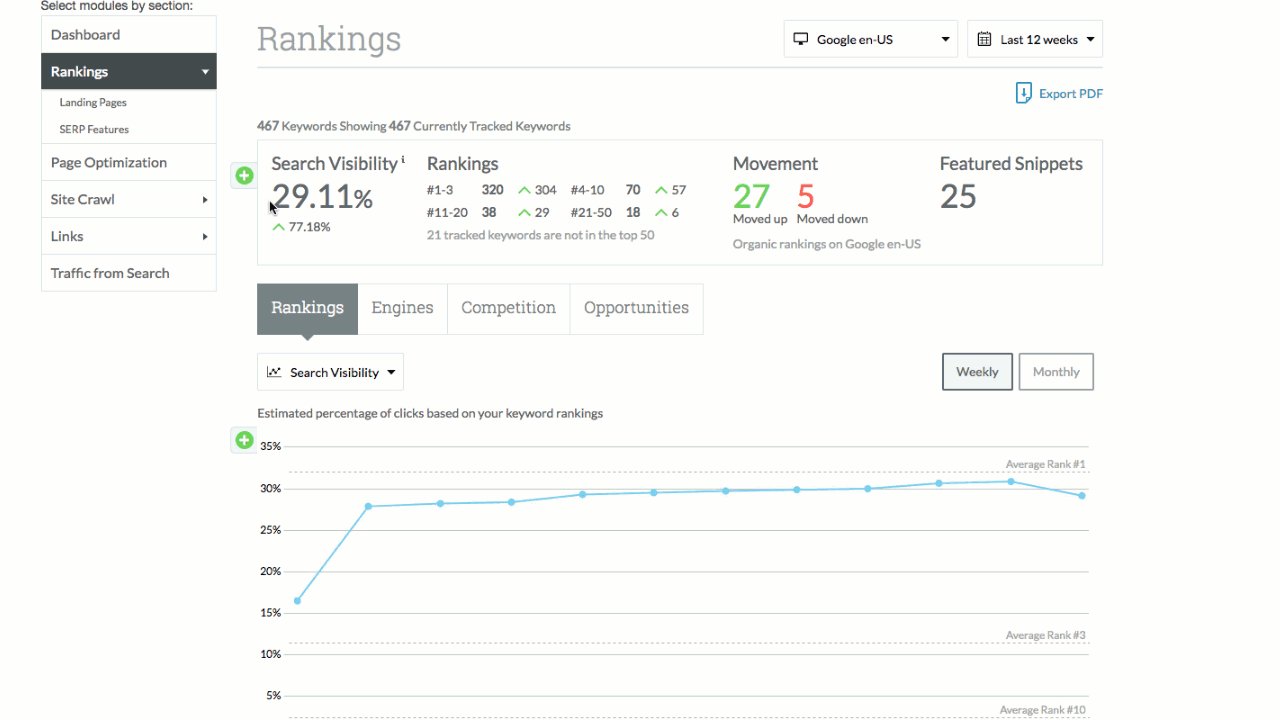Screen dimensions: 1280x720
Task: Open the Opportunities tab
Action: click(x=636, y=308)
